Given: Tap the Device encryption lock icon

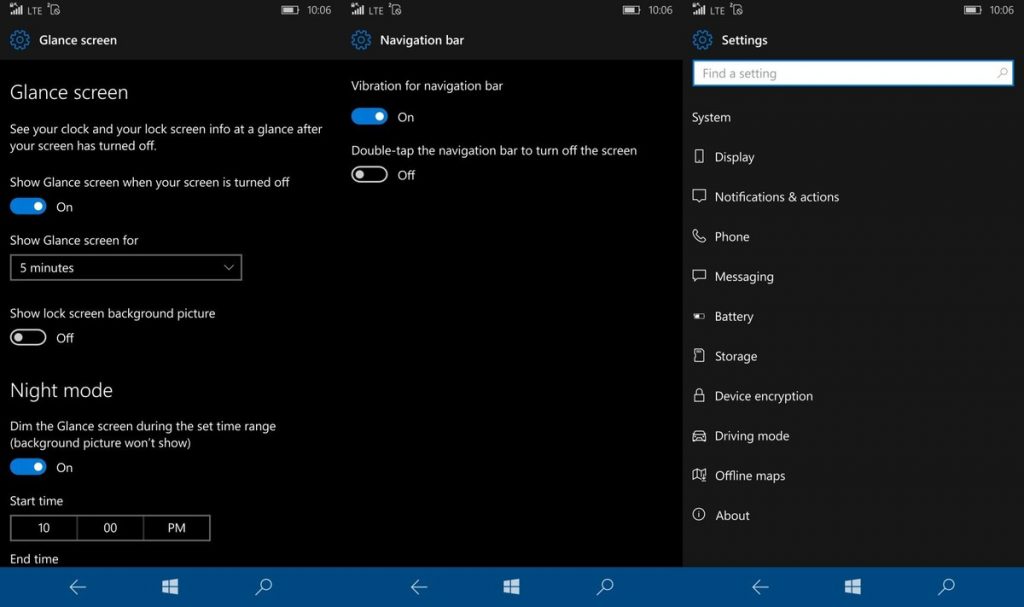Looking at the screenshot, I should 699,395.
